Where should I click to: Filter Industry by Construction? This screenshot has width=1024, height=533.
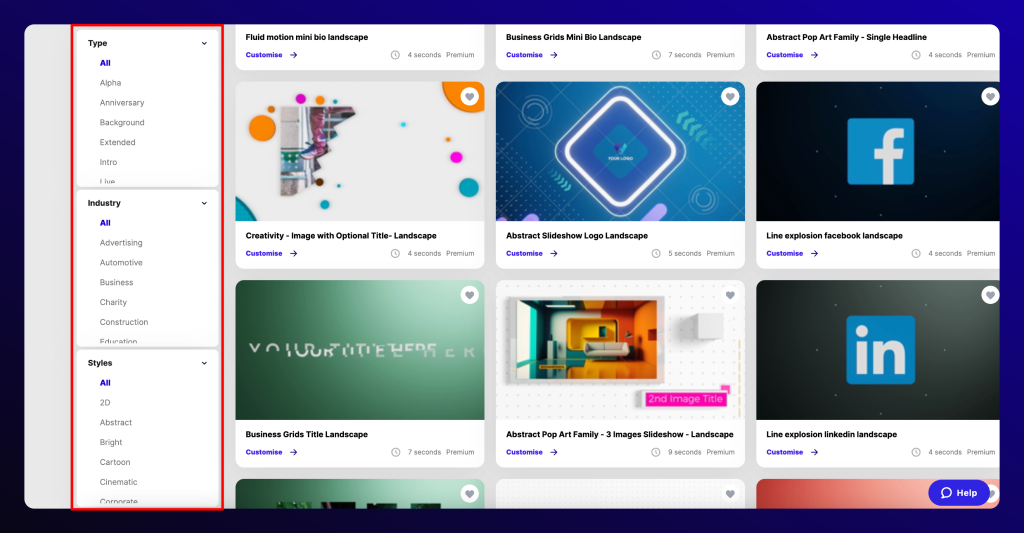click(x=124, y=322)
